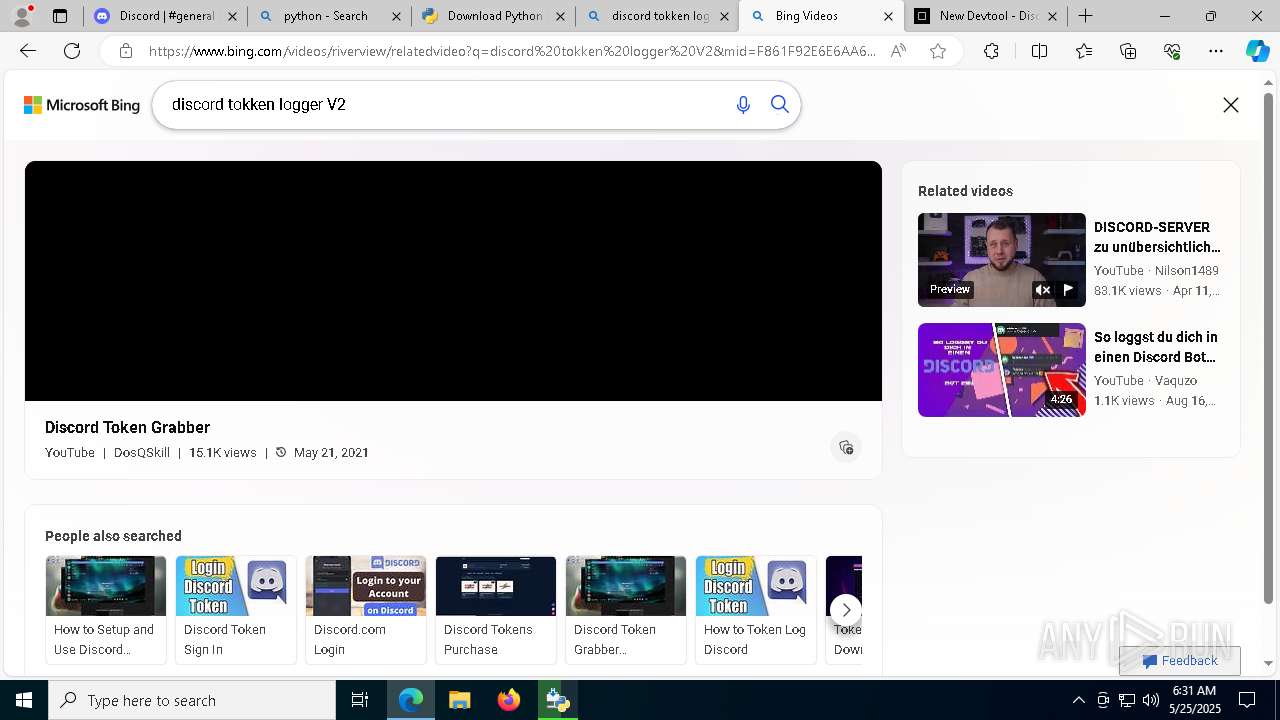View site information lock icon

point(126,51)
